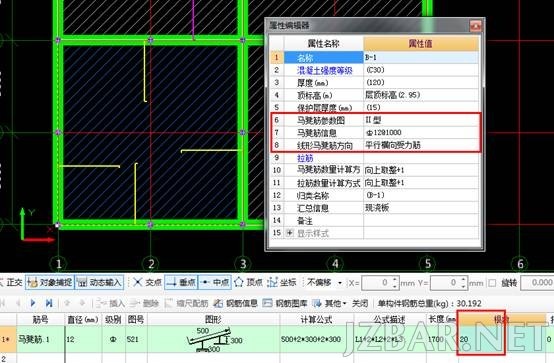
Task: Go to previous rebar record arrow
Action: [x=18, y=303]
